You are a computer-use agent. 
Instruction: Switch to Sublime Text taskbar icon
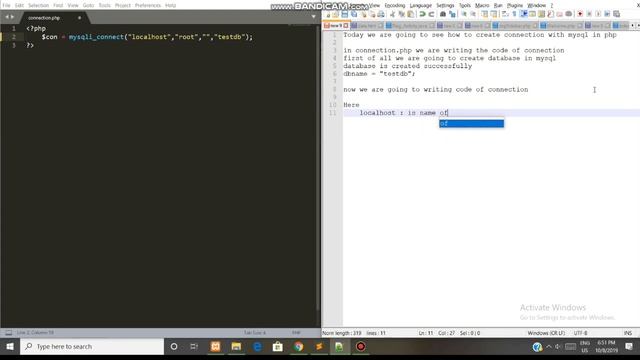pyautogui.click(x=319, y=347)
